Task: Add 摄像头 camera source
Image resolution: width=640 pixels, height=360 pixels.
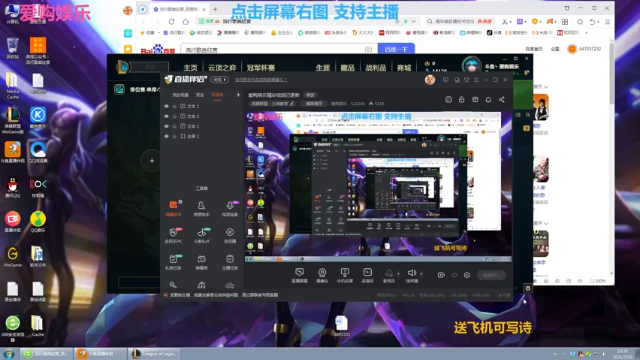Action: [322, 276]
